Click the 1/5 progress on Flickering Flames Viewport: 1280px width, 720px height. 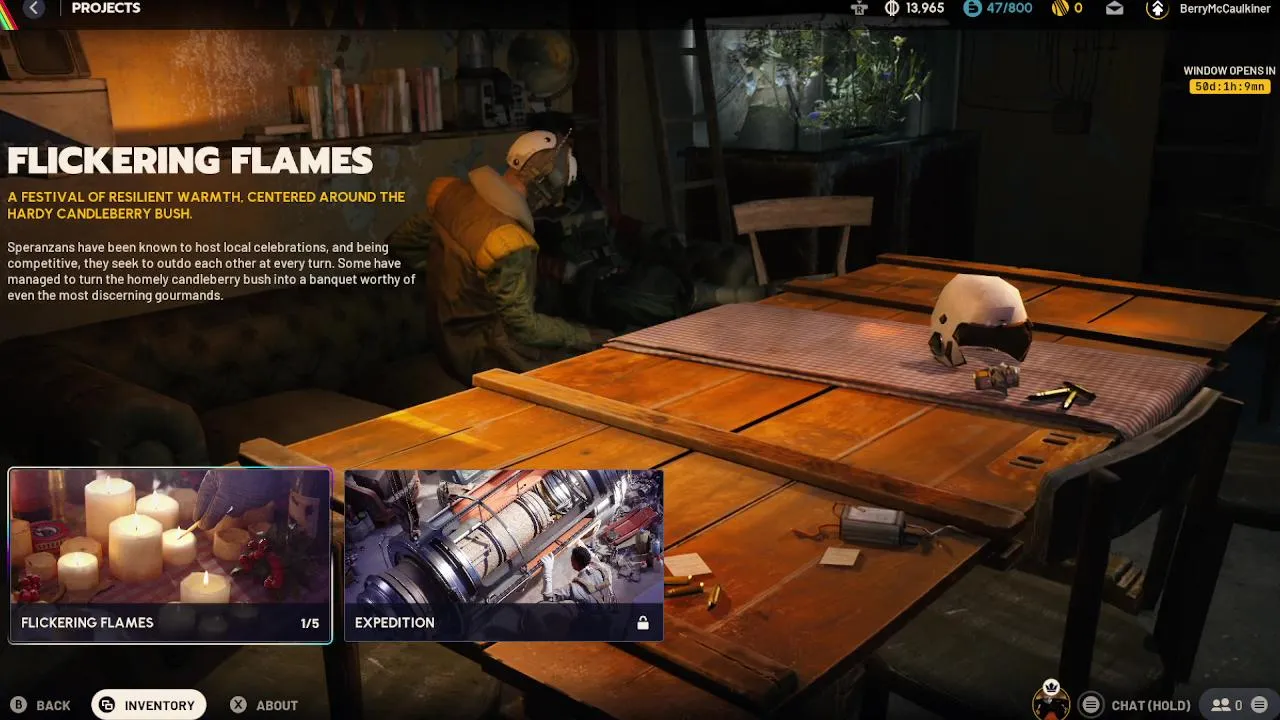310,623
